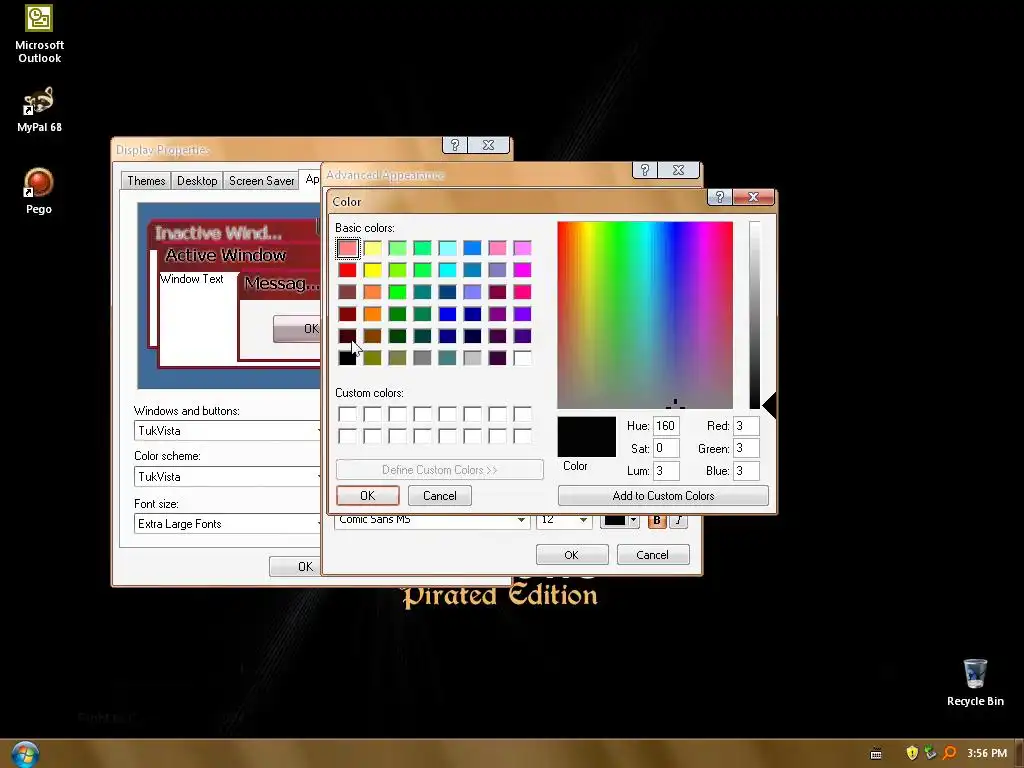Image resolution: width=1024 pixels, height=768 pixels.
Task: Click Add to Custom Colors button
Action: coord(663,496)
